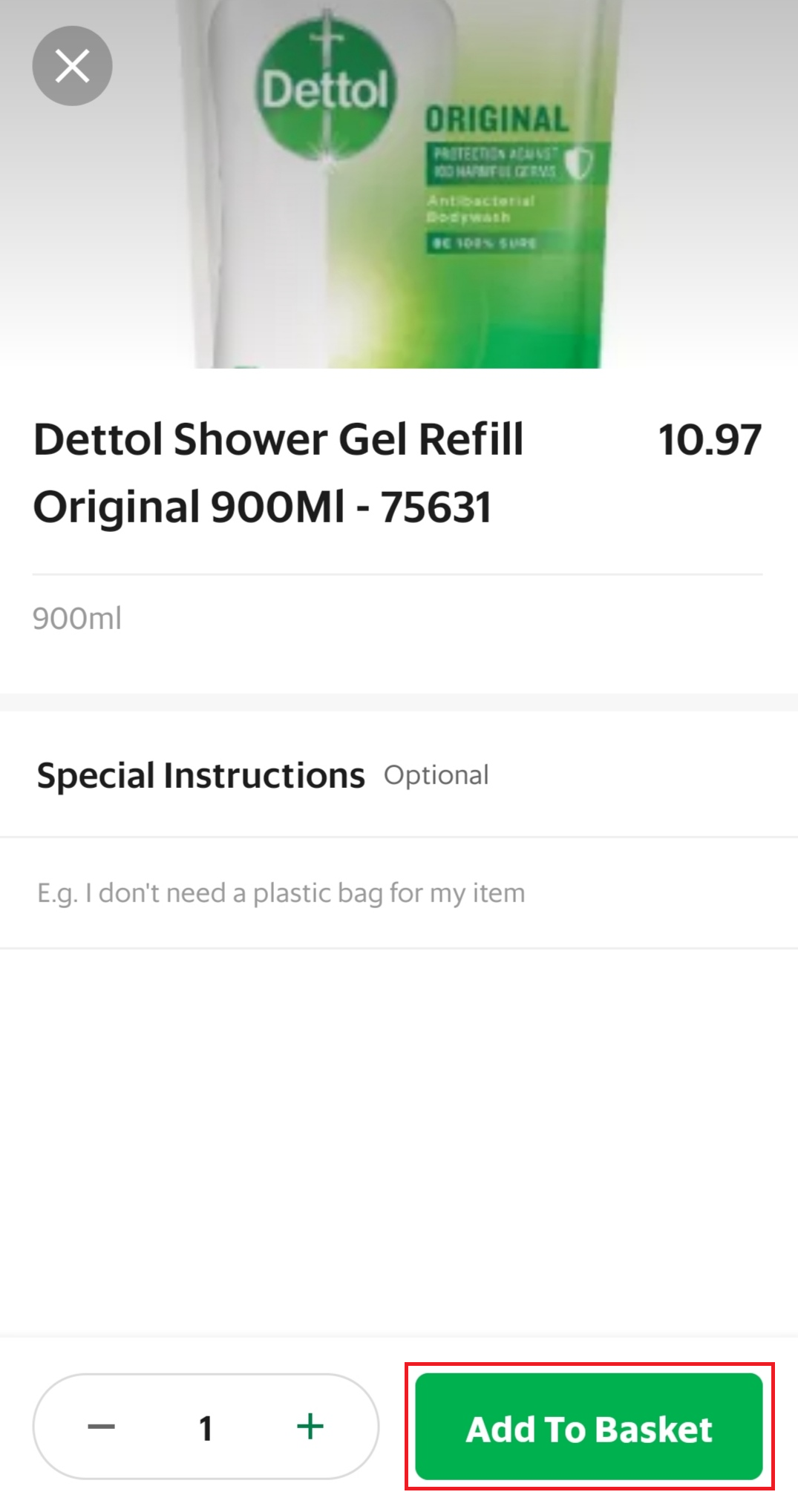The image size is (798, 1512).
Task: Tap the Optional label
Action: (x=436, y=775)
